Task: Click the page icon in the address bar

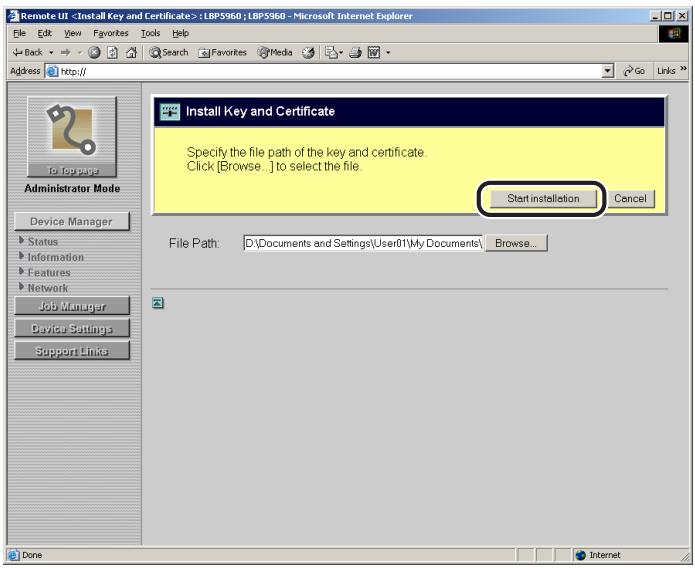Action: (52, 71)
